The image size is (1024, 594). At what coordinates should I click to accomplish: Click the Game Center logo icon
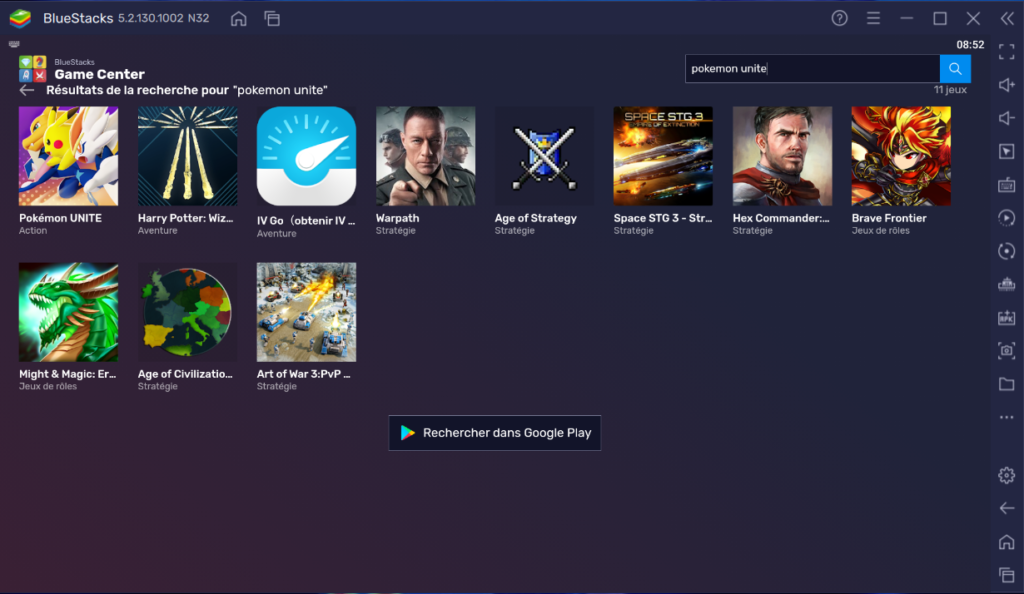click(33, 69)
